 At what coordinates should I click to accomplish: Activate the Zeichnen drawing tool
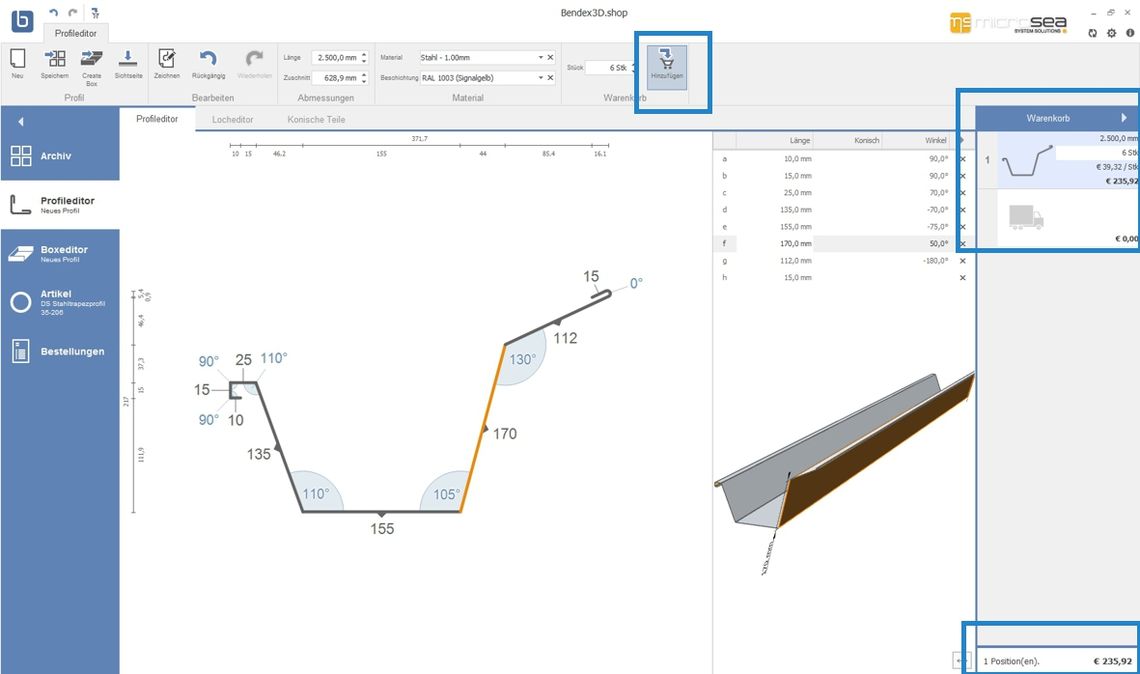coord(166,63)
